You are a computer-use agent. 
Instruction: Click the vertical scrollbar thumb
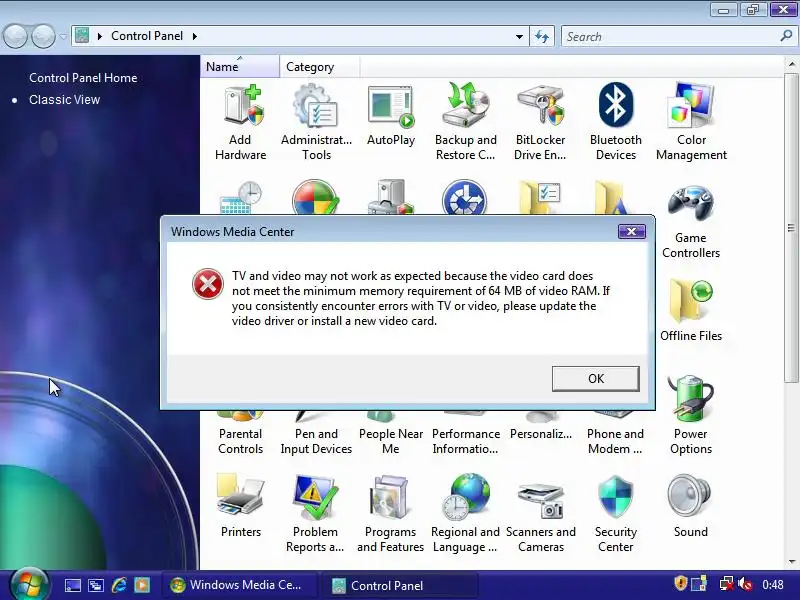(x=791, y=228)
